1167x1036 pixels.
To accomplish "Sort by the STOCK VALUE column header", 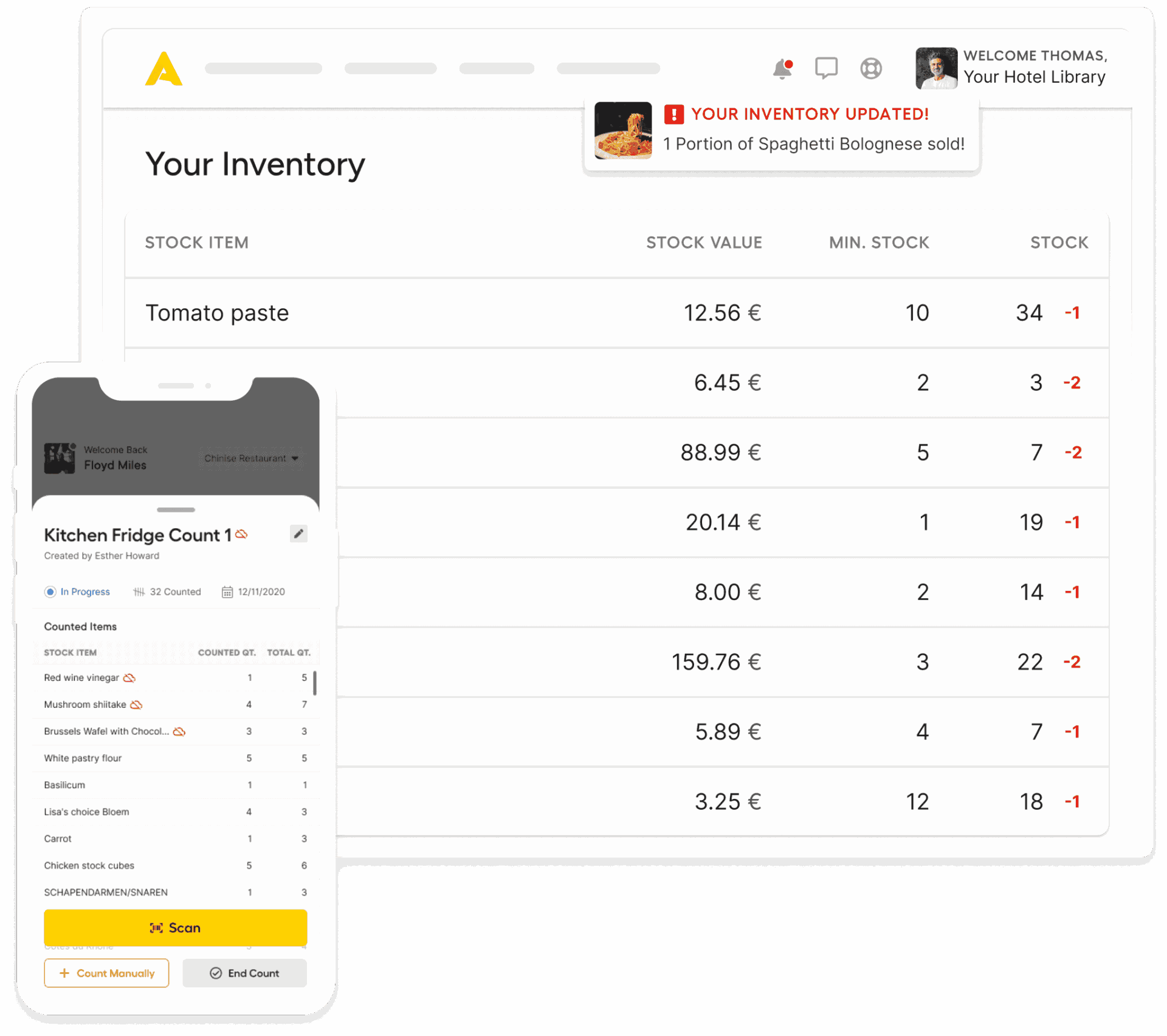I will click(x=703, y=243).
